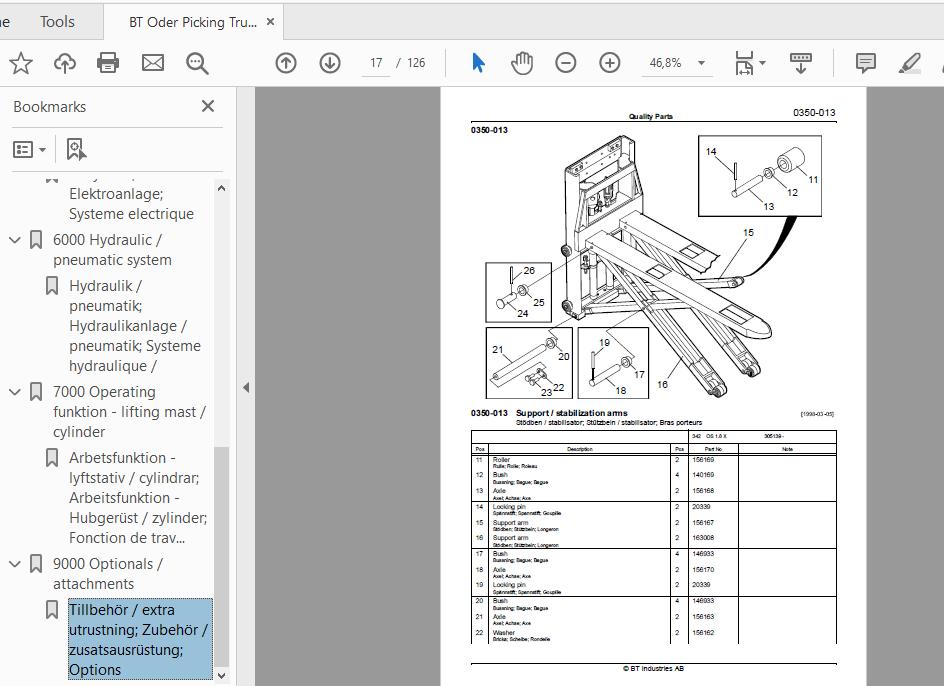This screenshot has width=944, height=686.
Task: Select the BT Oder Picking Truck document tab
Action: point(192,21)
